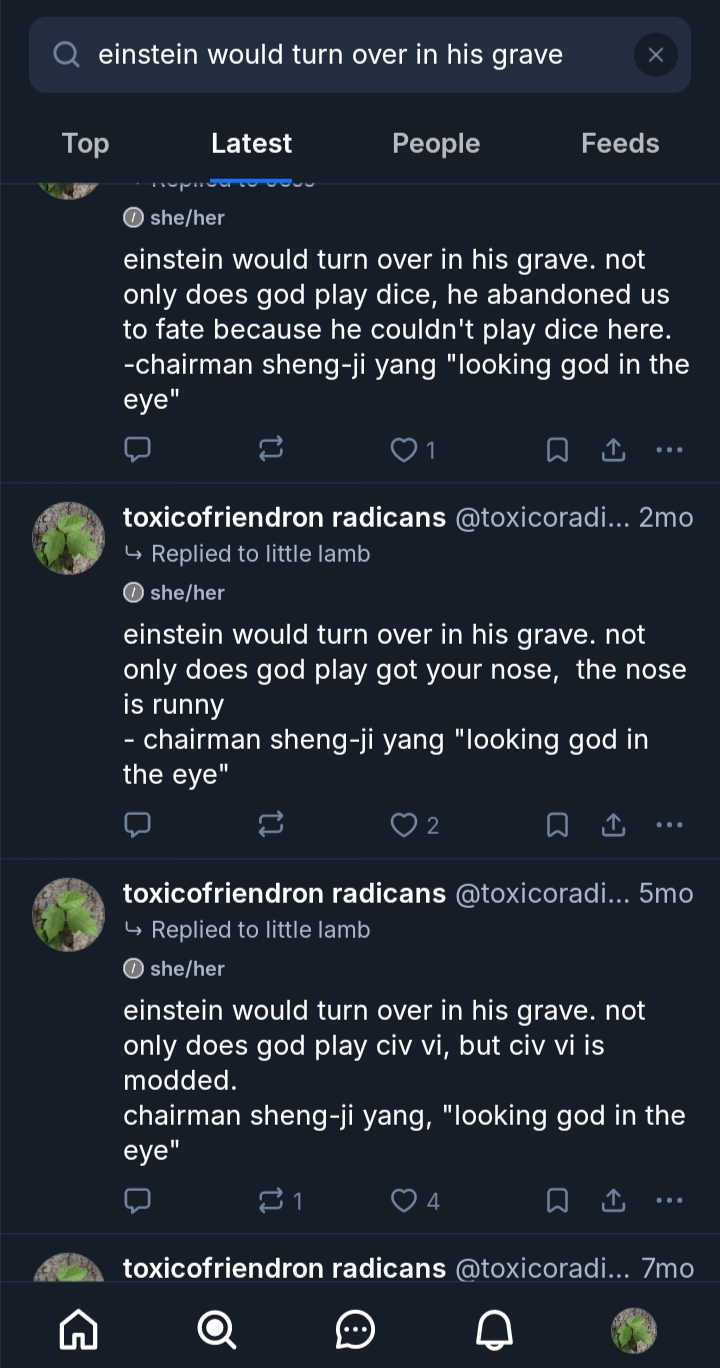Open more options on "got your nose" post
Viewport: 720px width, 1368px height.
click(x=669, y=825)
